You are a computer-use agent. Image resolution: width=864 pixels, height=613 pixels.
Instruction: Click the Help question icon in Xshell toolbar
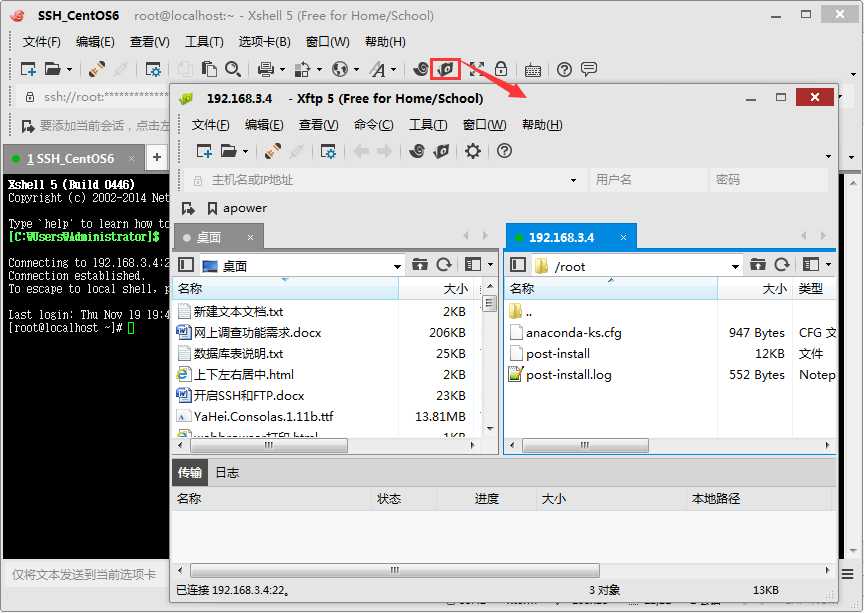(x=564, y=69)
